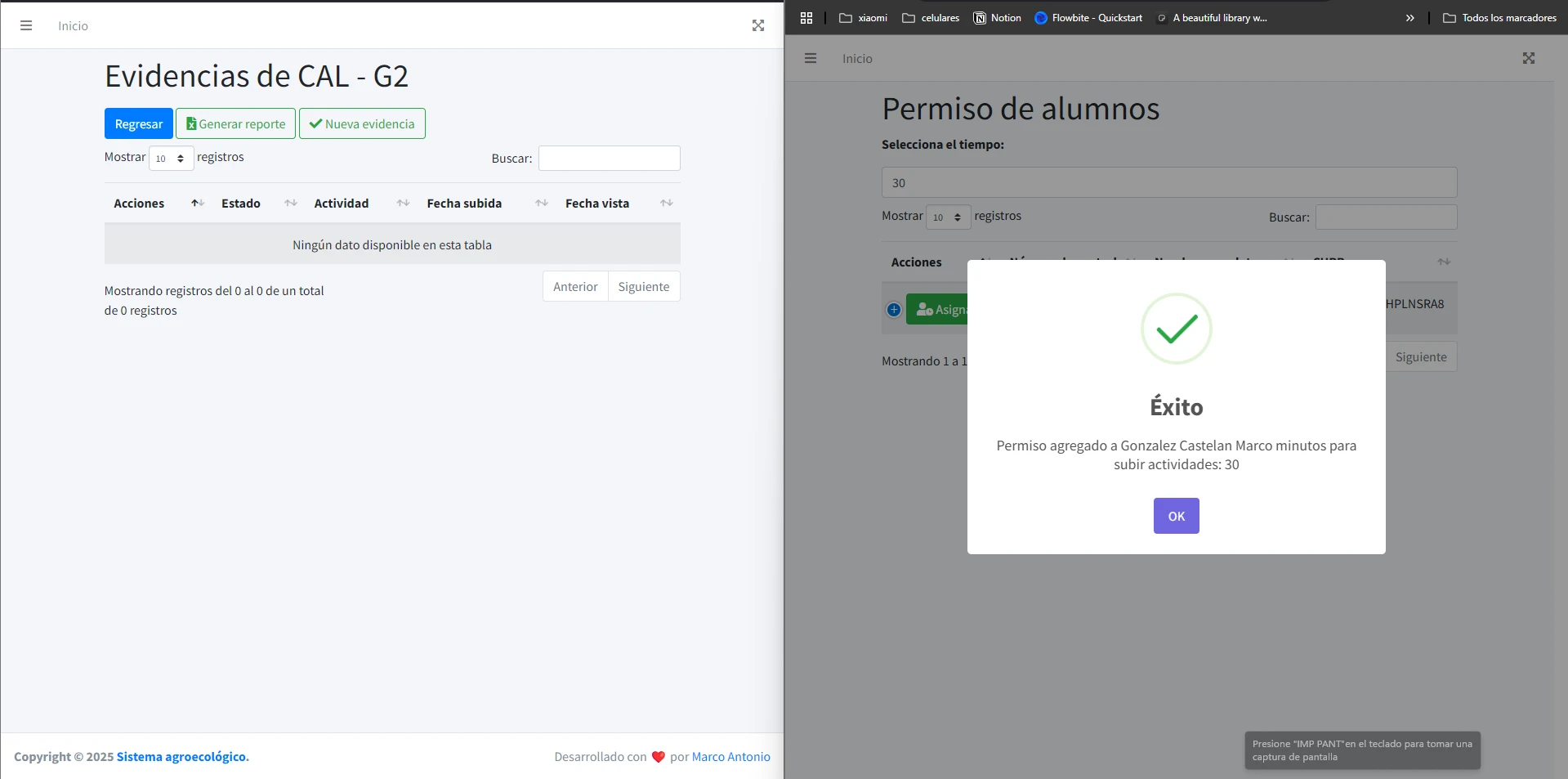
Task: Open records count dropdown in Evidencias window
Action: click(x=172, y=158)
